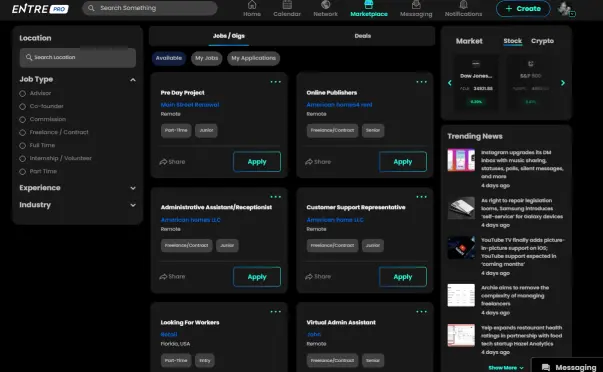This screenshot has height=372, width=603.
Task: Expand the Industry filter section
Action: pyautogui.click(x=133, y=205)
